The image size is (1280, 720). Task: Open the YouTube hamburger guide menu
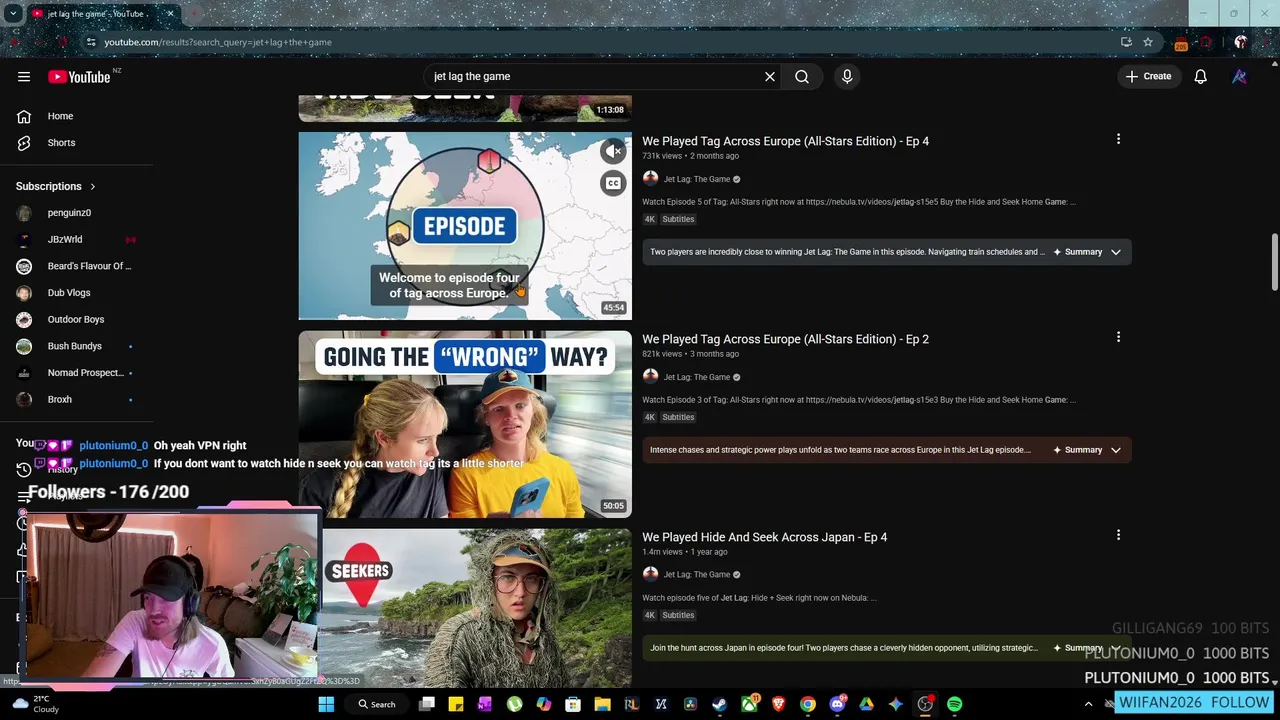click(24, 76)
